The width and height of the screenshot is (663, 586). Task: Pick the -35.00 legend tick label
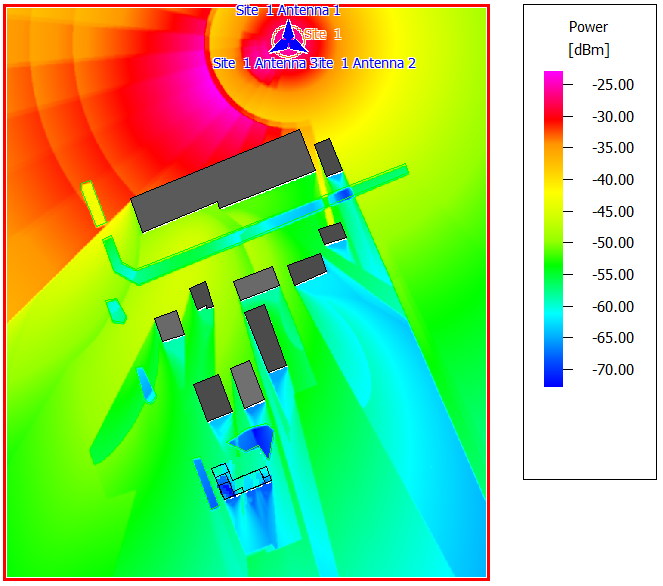pos(613,148)
